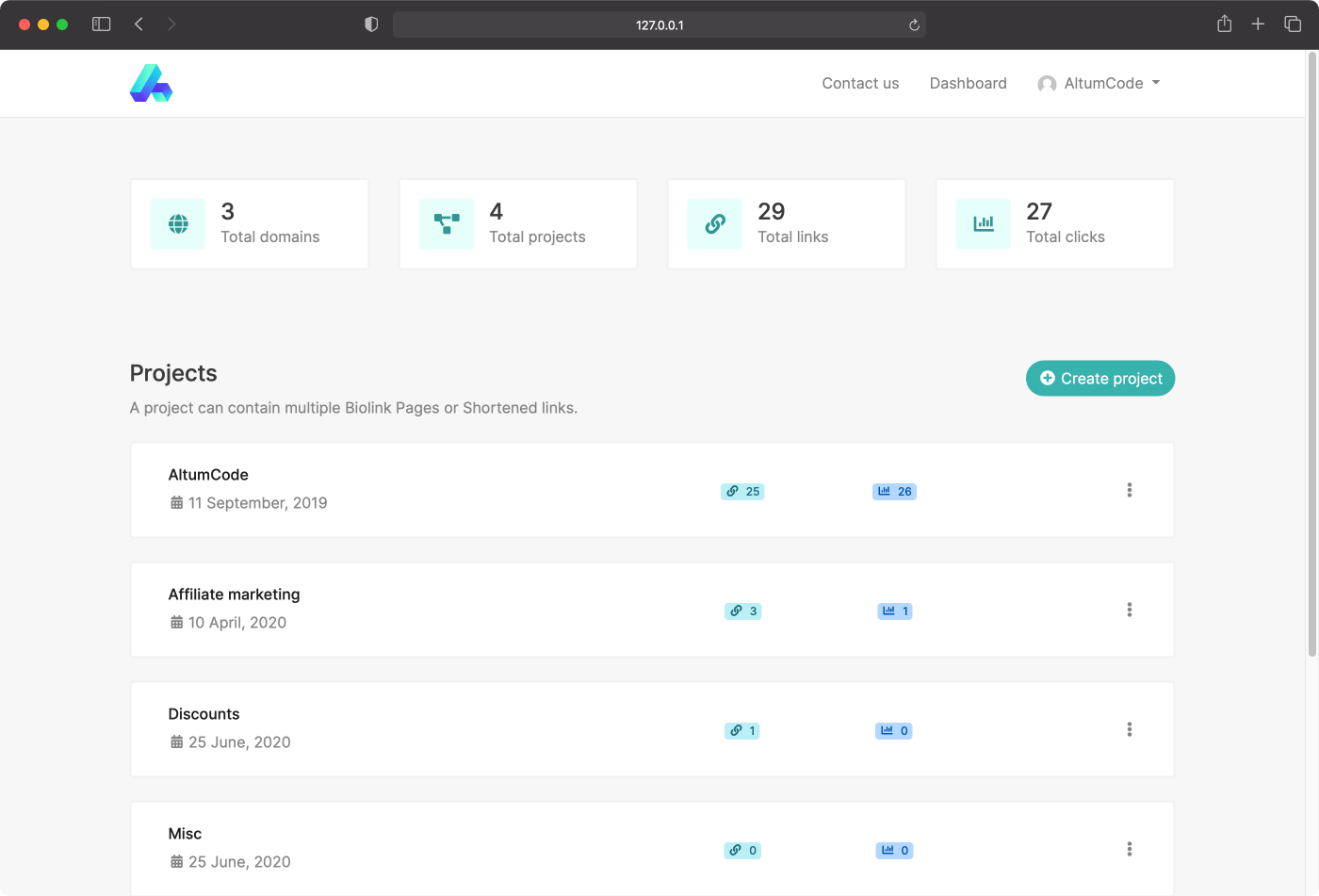Click the chain icon for Total links
Screen dimensions: 1319x896
coord(715,224)
